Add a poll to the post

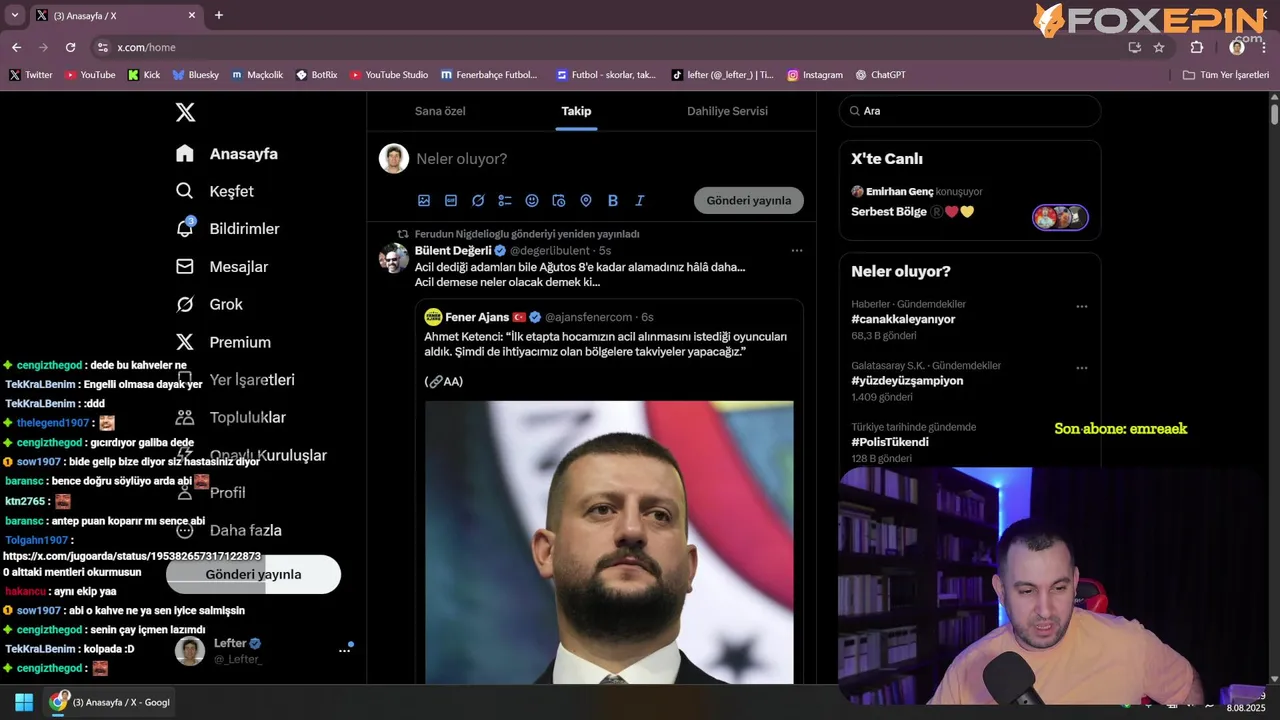(505, 200)
